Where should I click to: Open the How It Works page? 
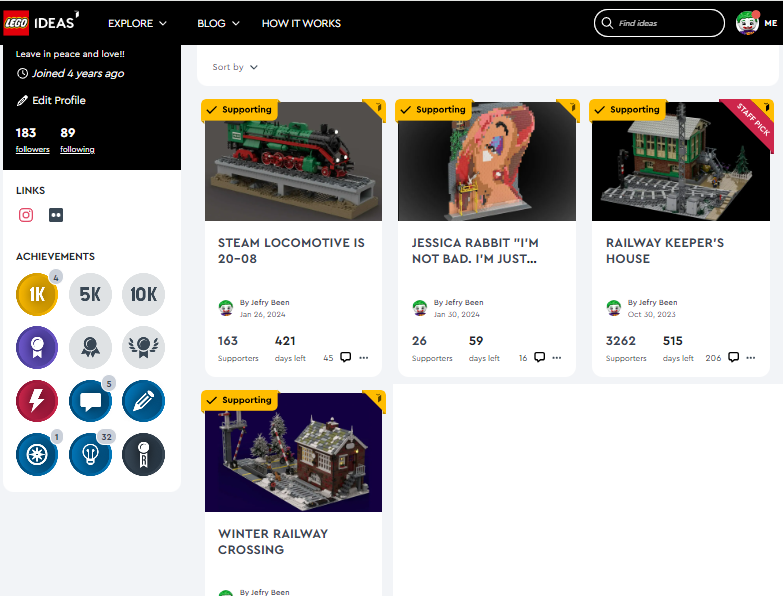pos(301,23)
